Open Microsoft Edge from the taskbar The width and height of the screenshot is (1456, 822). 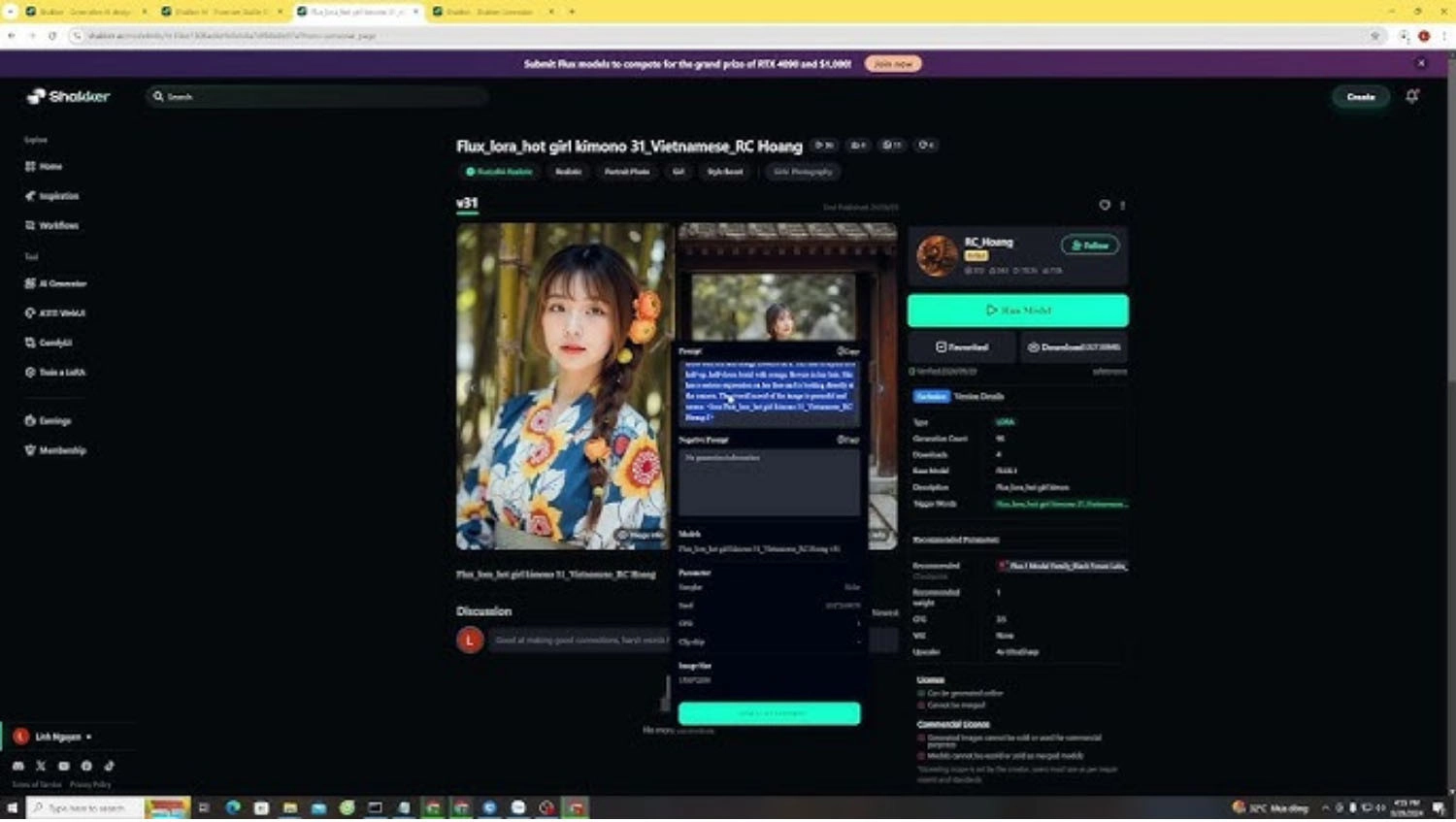point(233,807)
